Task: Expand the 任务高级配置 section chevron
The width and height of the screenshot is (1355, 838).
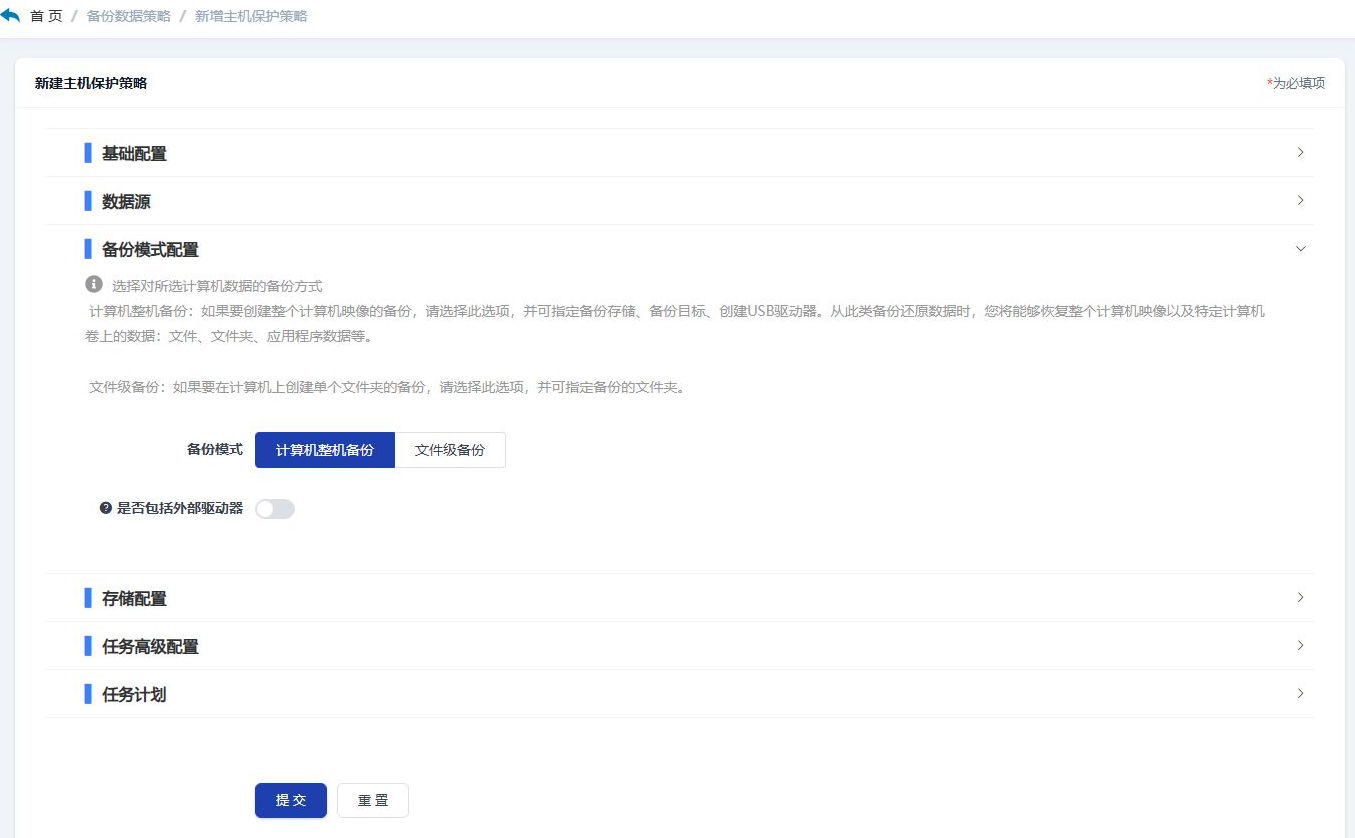Action: click(1300, 646)
